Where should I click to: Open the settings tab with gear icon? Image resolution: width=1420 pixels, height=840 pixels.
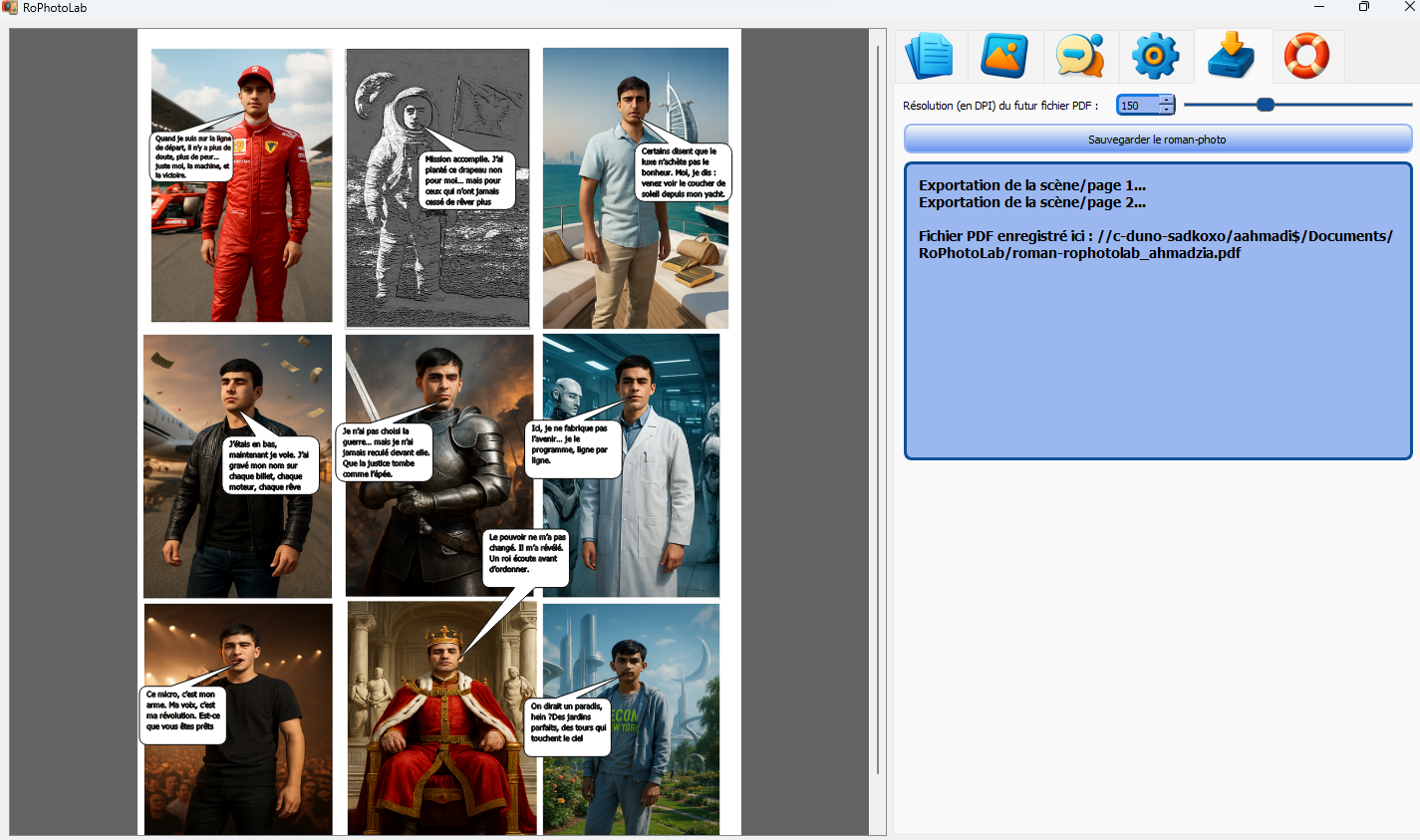(x=1155, y=56)
